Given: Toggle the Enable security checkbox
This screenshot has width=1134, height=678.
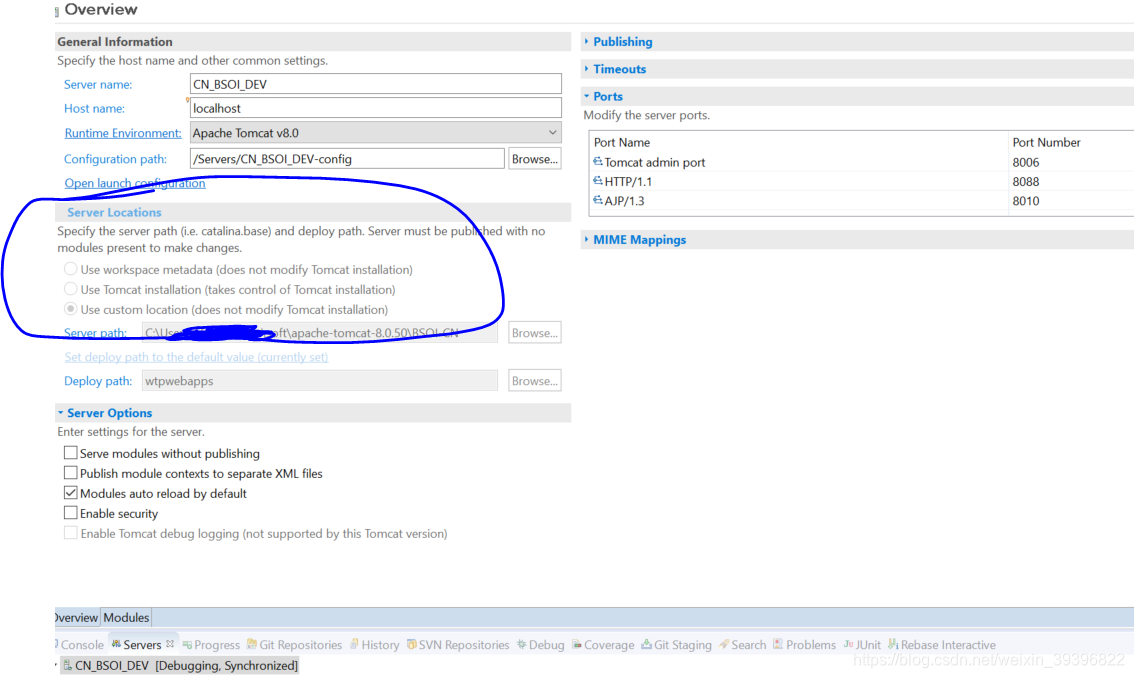Looking at the screenshot, I should (x=70, y=513).
